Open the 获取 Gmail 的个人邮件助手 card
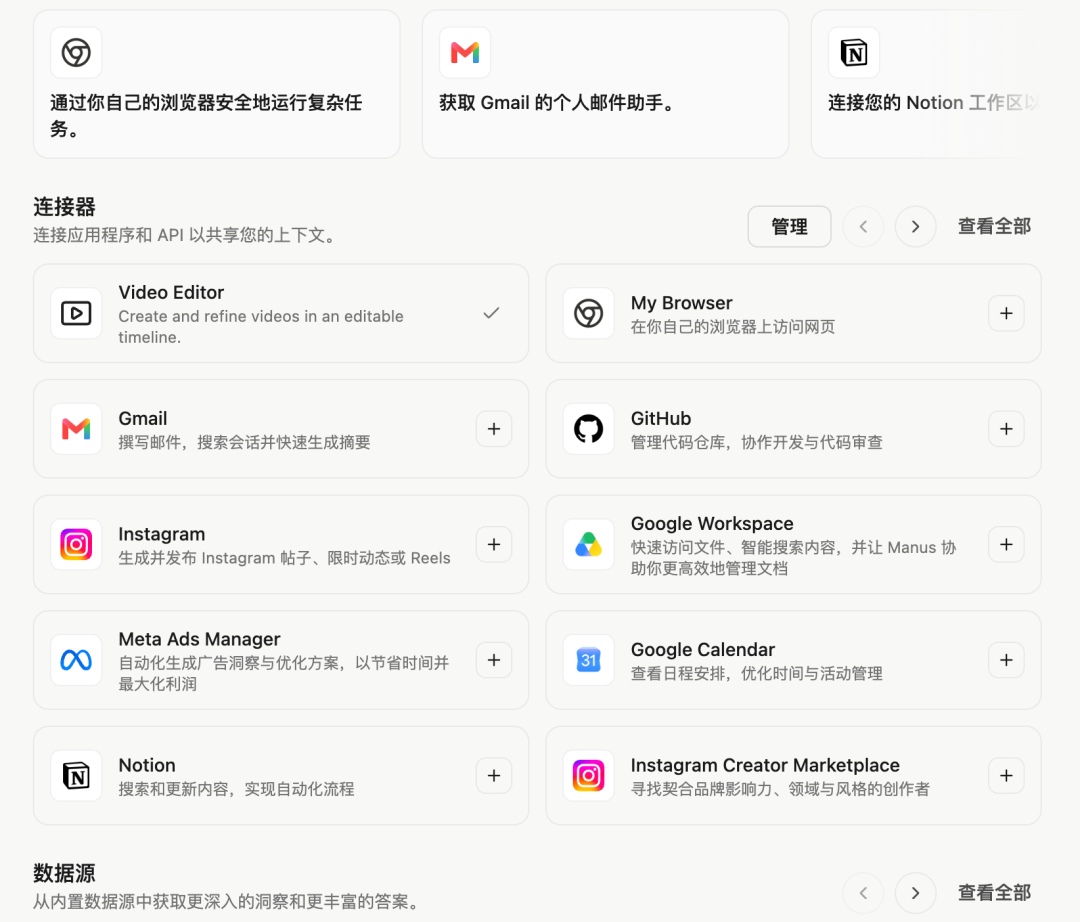The height and width of the screenshot is (922, 1080). (605, 84)
